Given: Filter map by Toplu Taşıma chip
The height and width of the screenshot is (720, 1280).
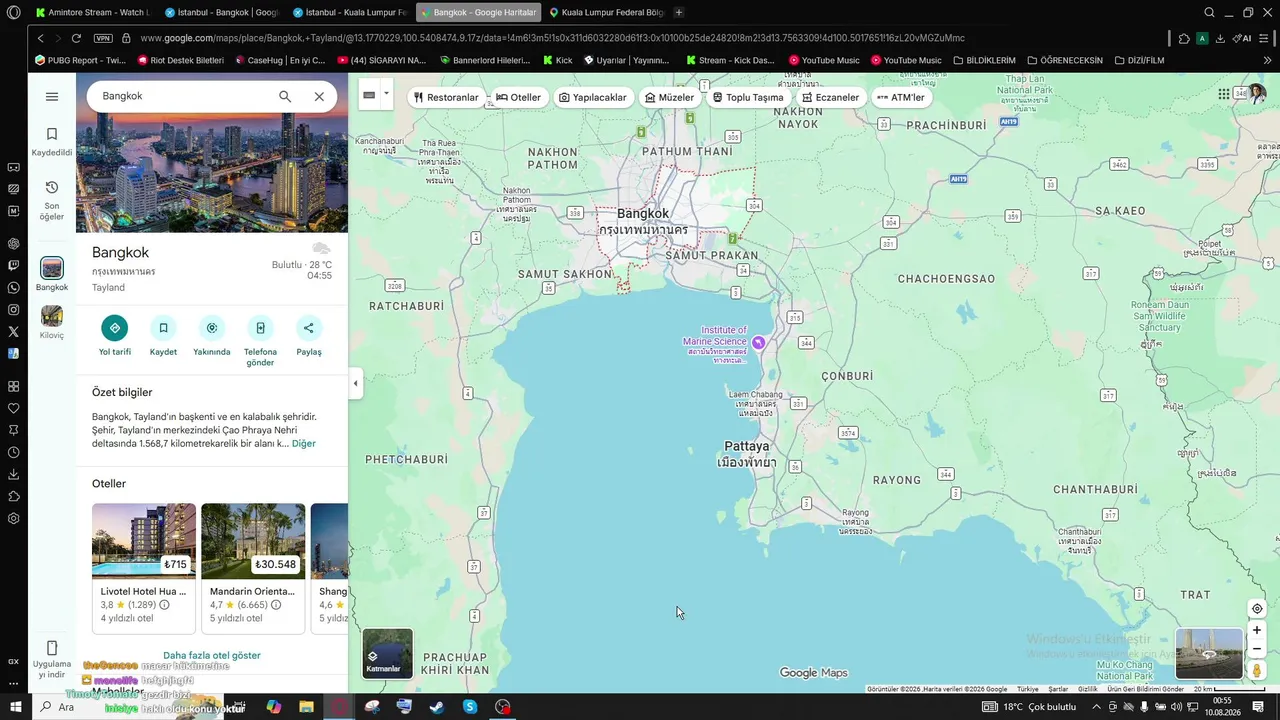Looking at the screenshot, I should coord(748,97).
